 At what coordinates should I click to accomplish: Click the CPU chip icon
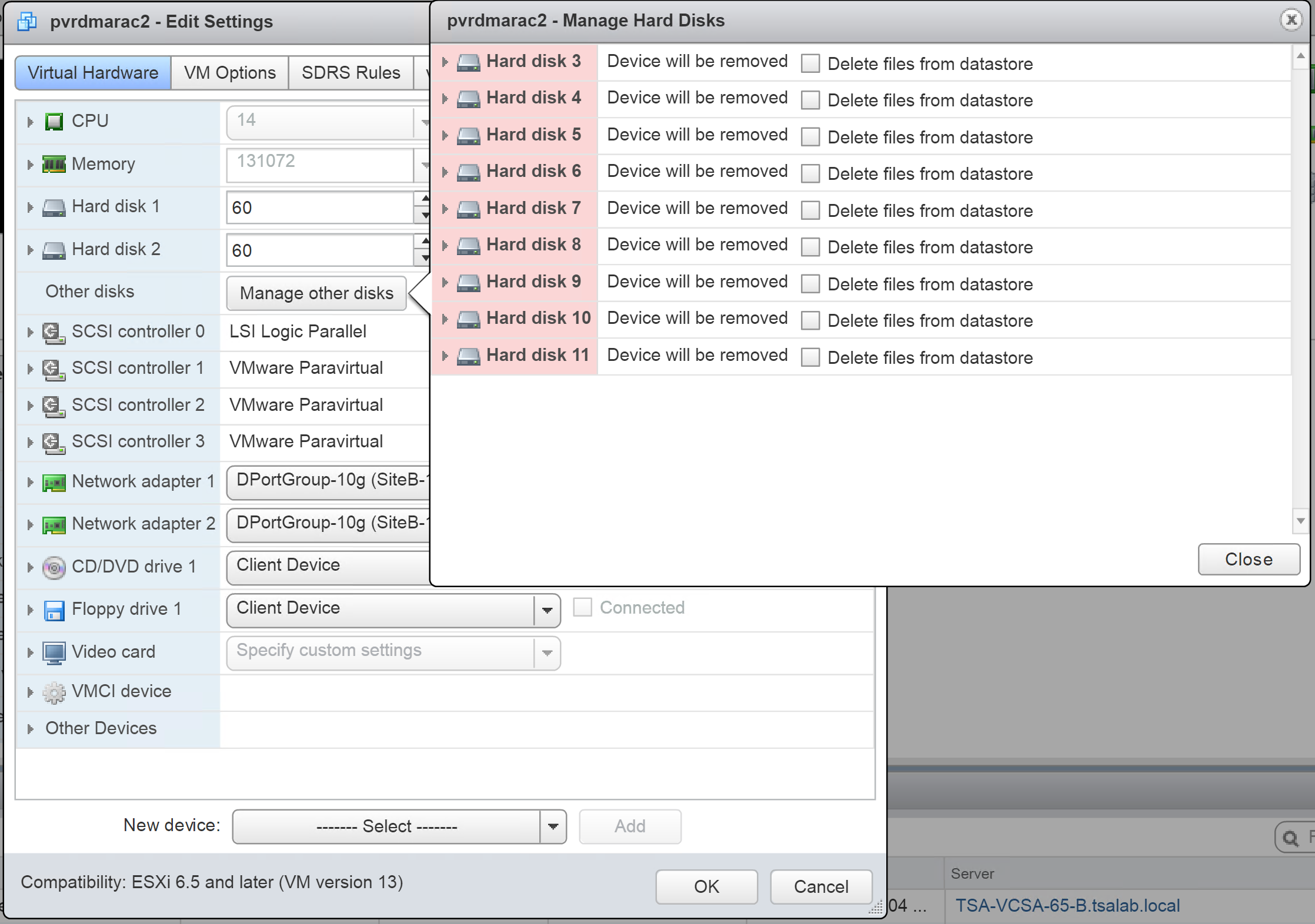54,122
